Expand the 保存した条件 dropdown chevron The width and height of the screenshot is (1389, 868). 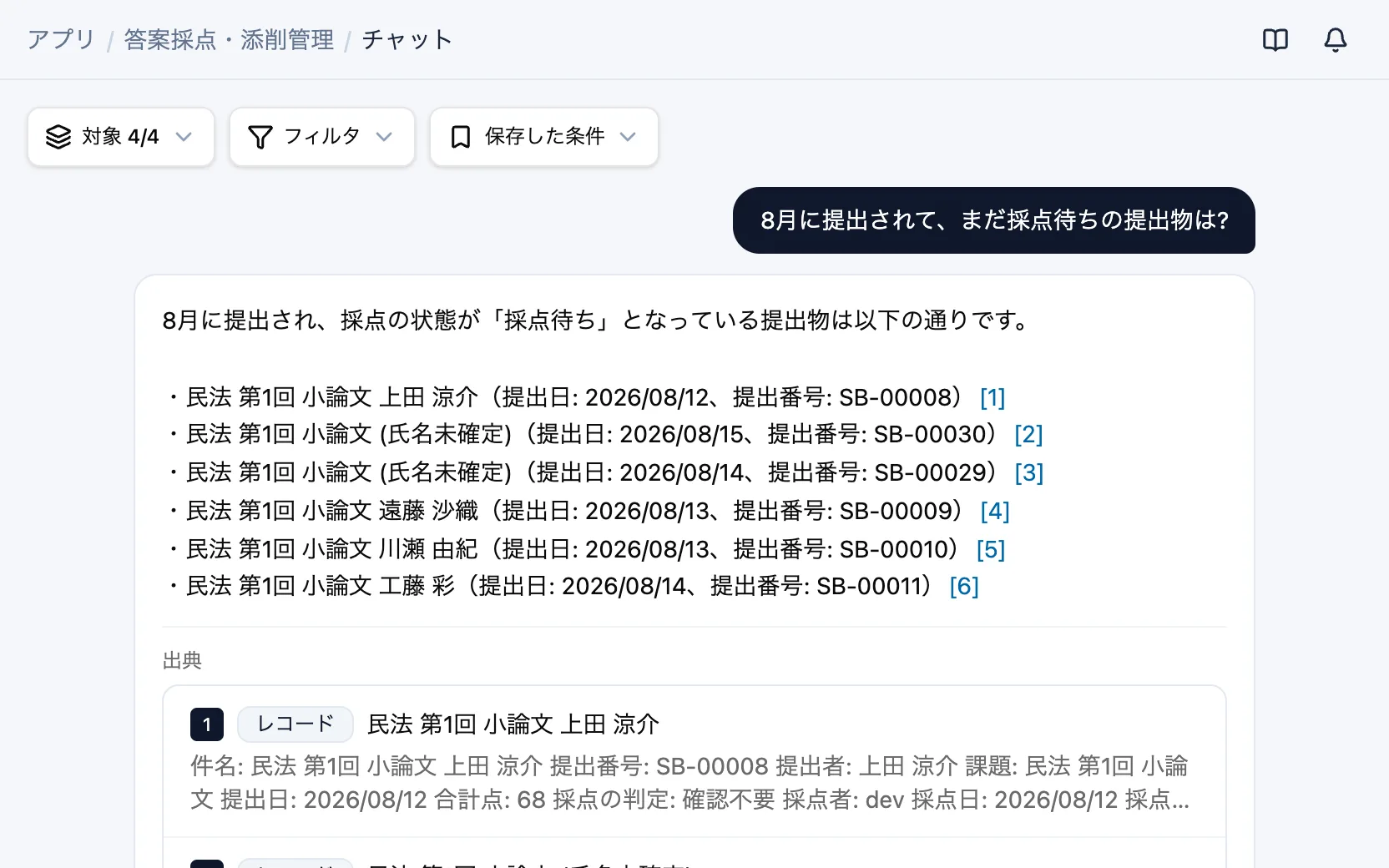pyautogui.click(x=628, y=137)
